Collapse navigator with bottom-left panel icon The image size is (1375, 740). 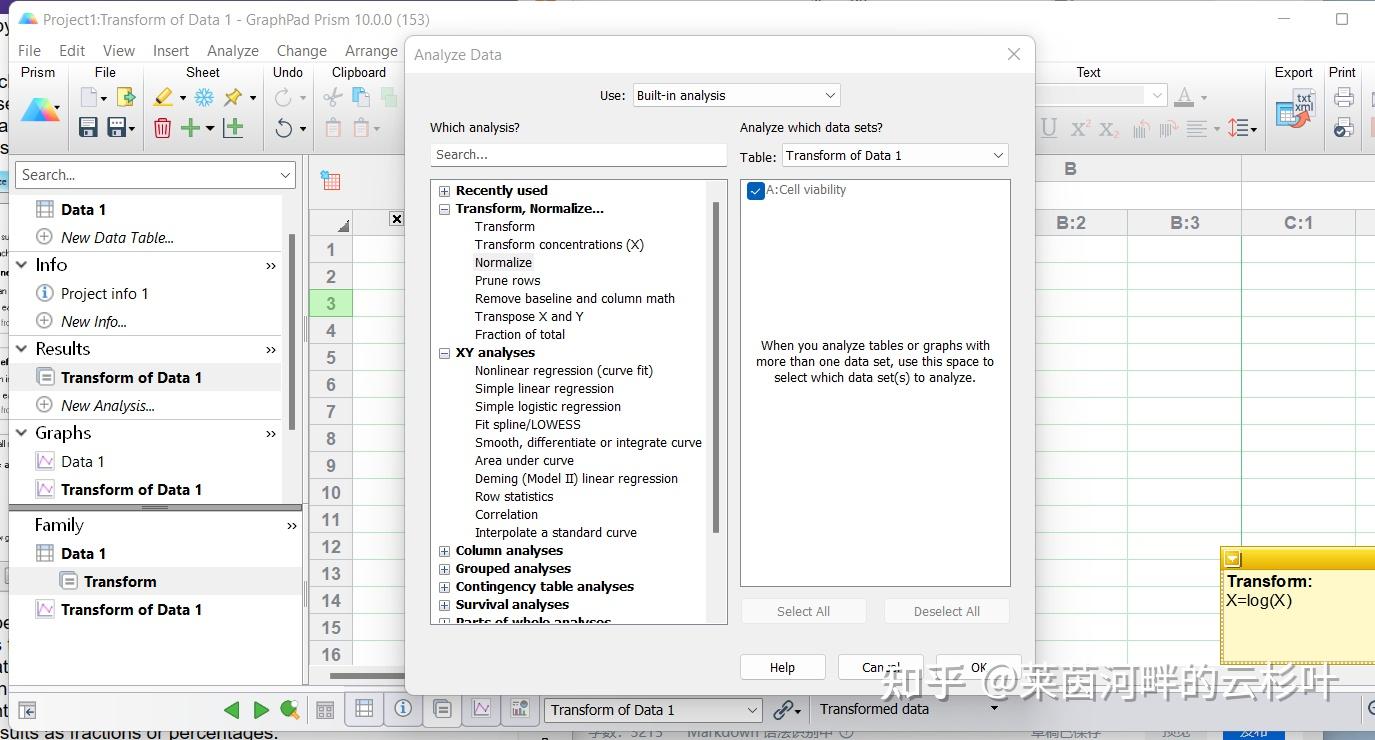[27, 710]
